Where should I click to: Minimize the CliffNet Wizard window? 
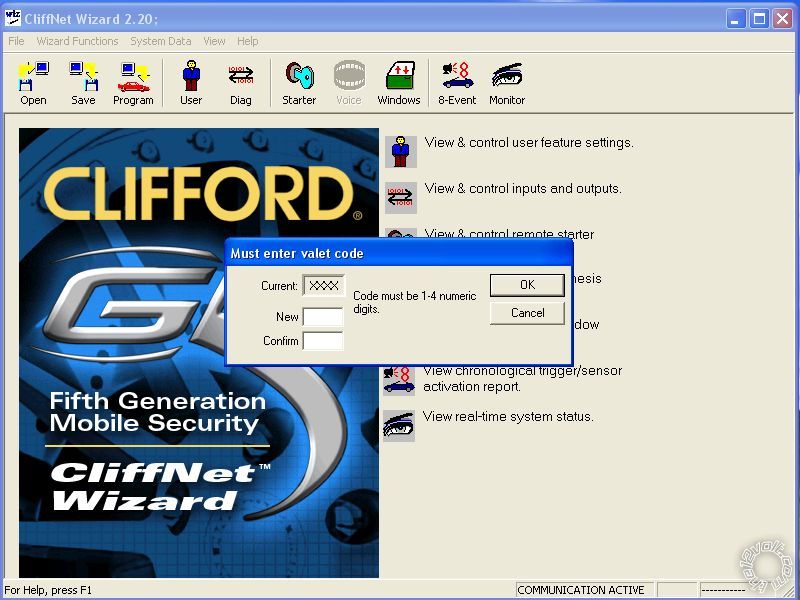(736, 19)
